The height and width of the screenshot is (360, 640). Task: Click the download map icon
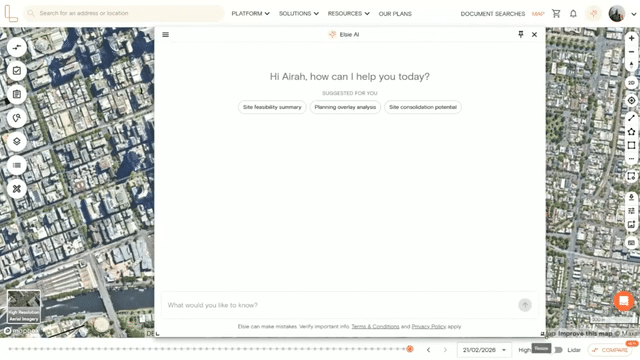tap(631, 198)
